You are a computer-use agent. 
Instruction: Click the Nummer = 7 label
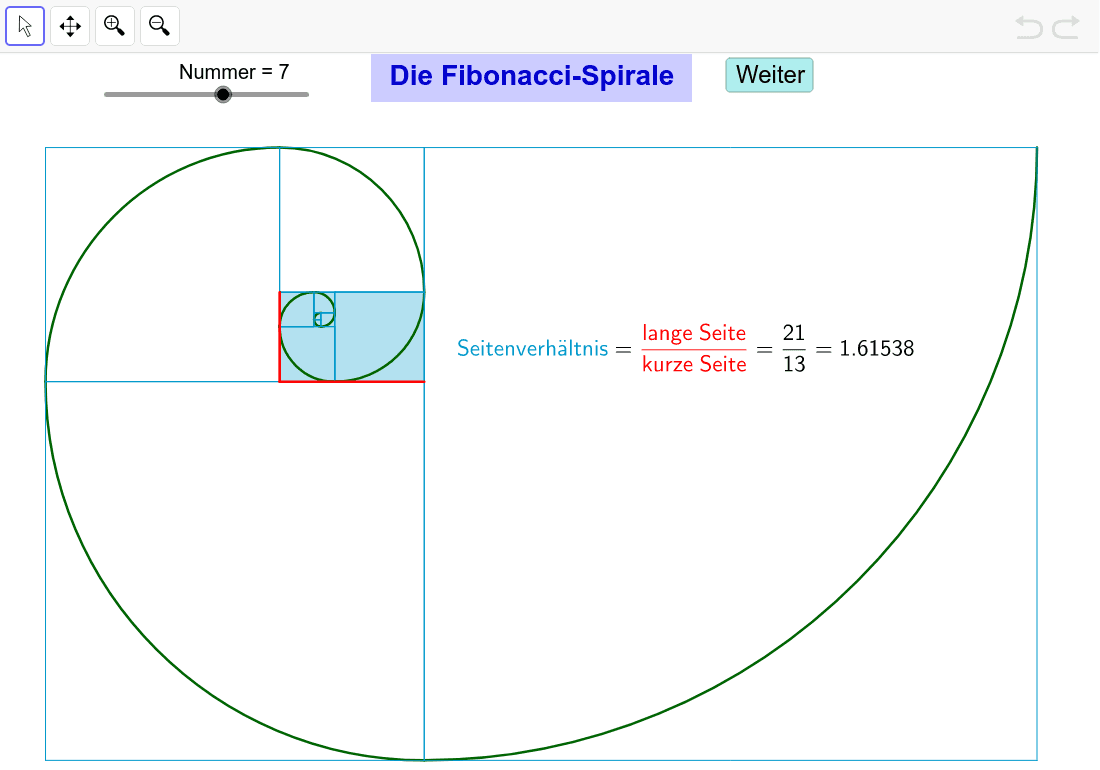click(234, 72)
